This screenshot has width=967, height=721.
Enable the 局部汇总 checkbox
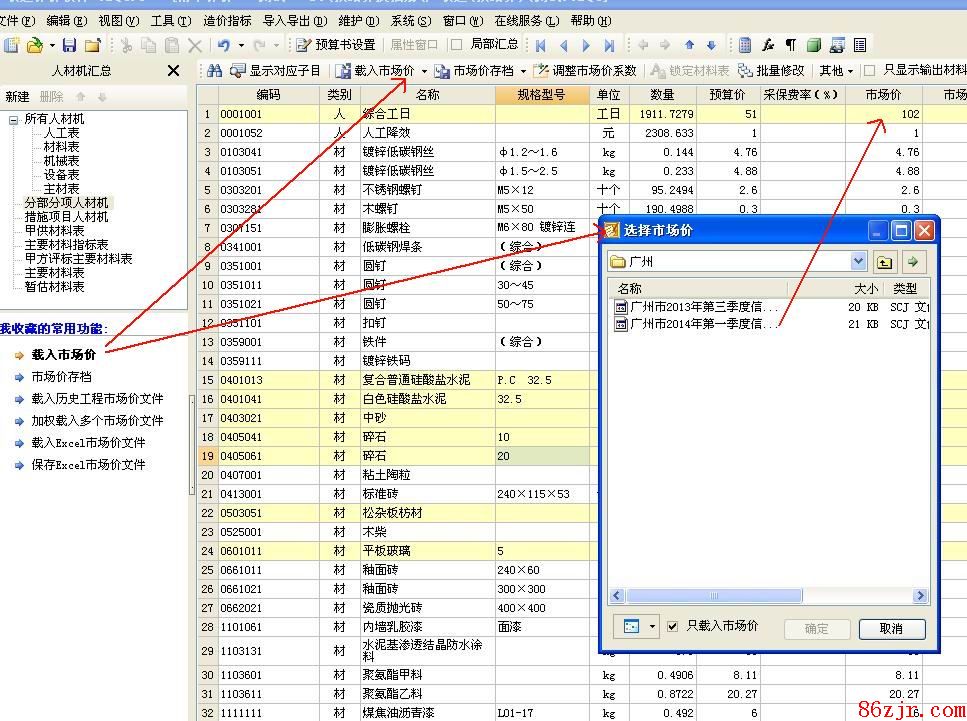[x=456, y=45]
